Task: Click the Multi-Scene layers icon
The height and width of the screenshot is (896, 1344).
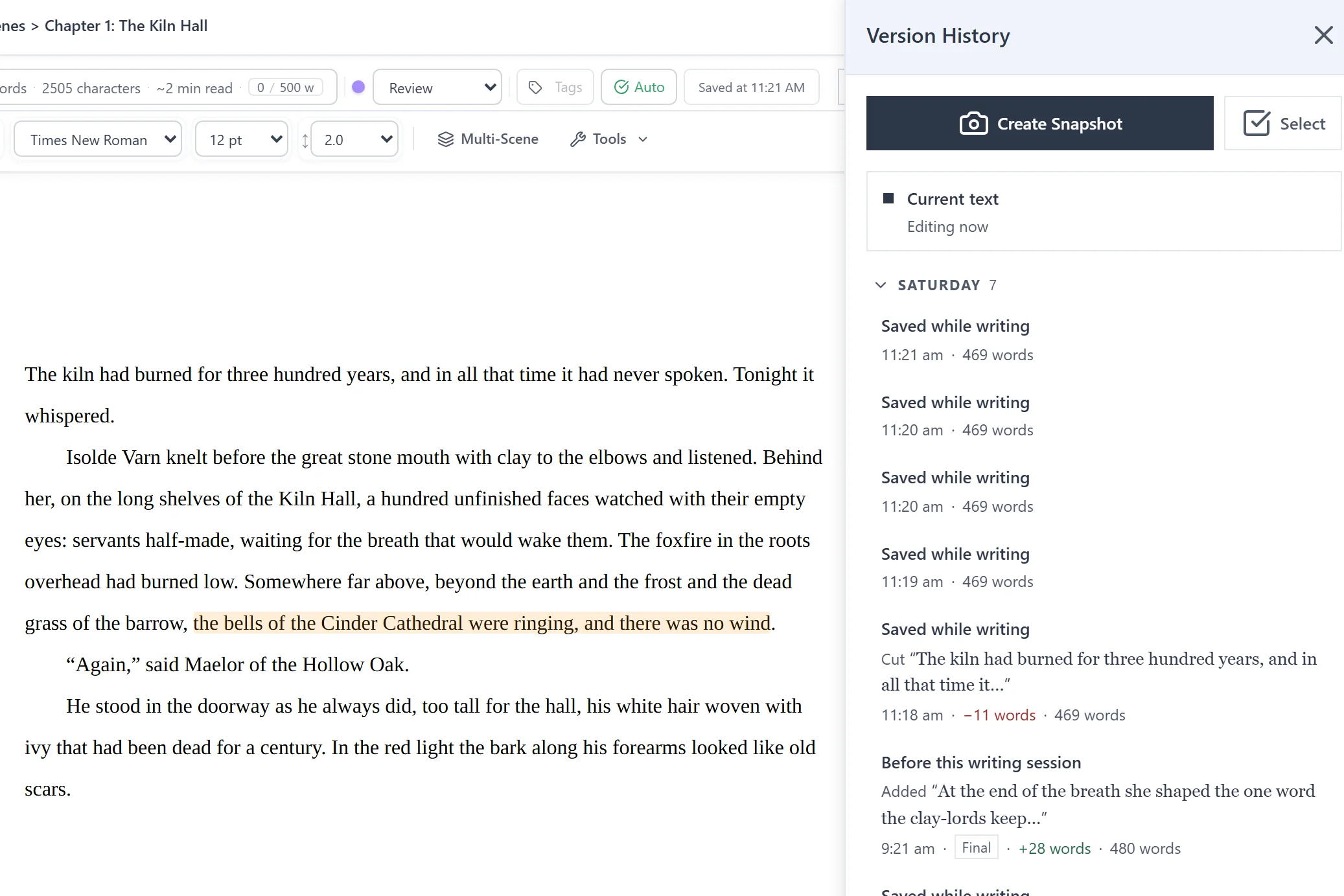Action: 445,139
